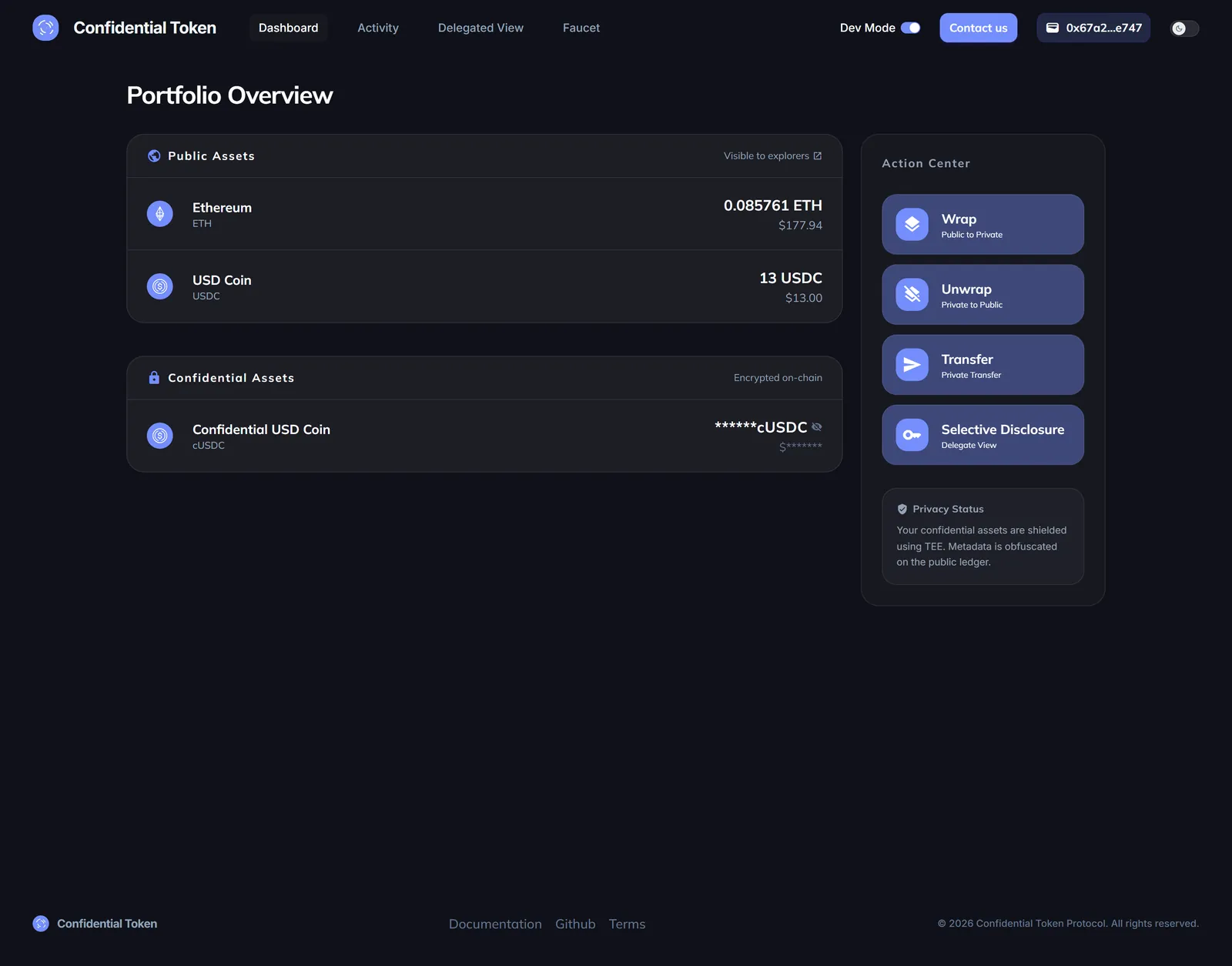
Task: Switch to the Activity tab
Action: (378, 28)
